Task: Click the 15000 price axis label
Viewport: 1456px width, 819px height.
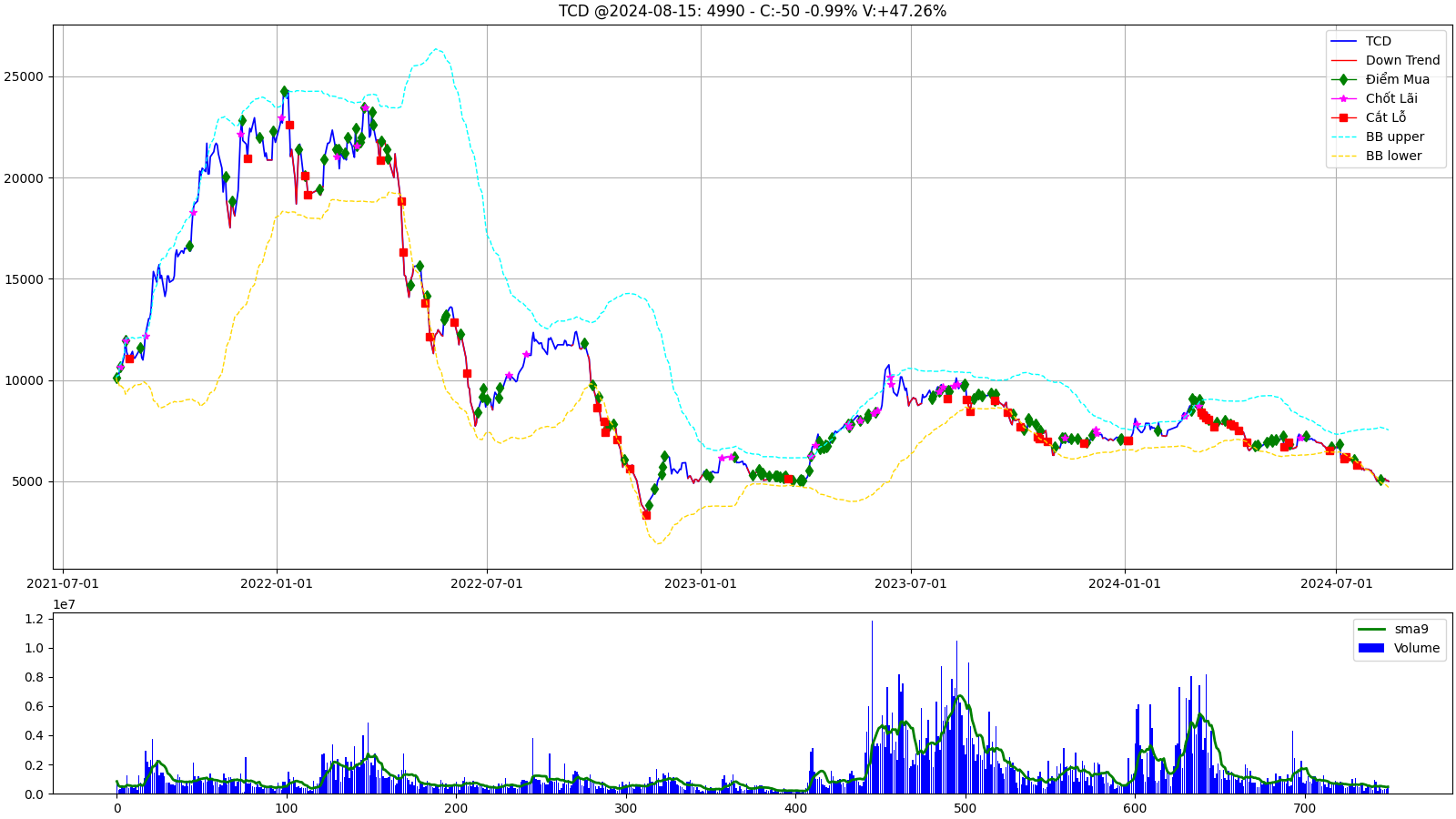Action: 24,279
